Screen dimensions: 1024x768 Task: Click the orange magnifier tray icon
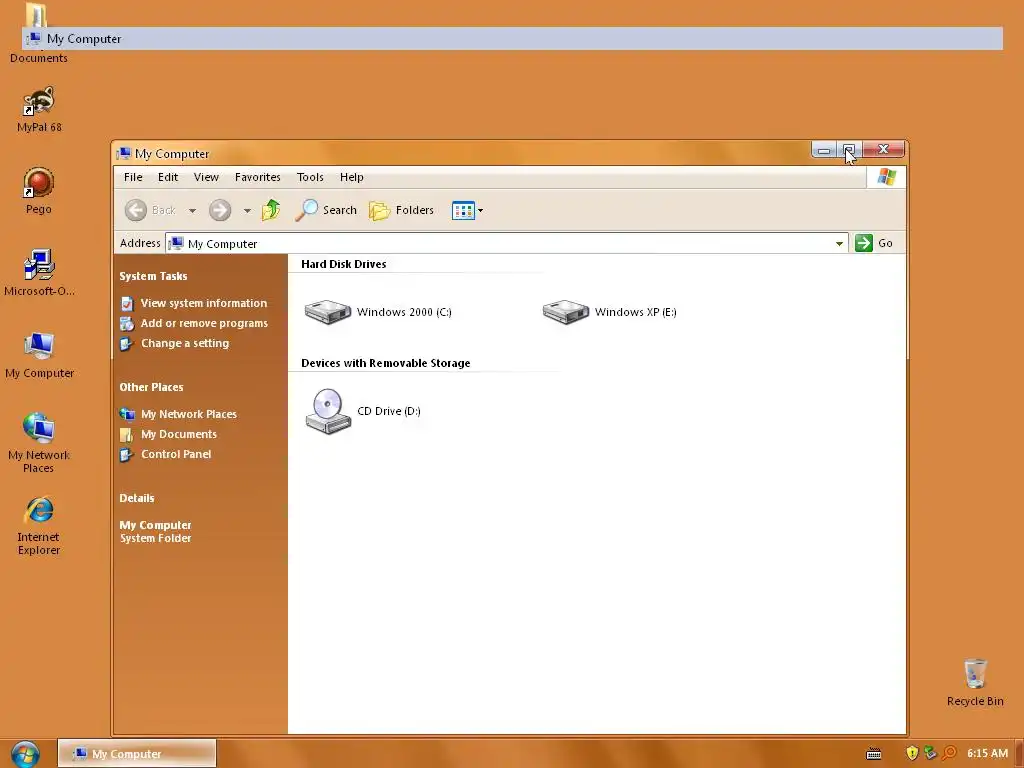point(950,753)
